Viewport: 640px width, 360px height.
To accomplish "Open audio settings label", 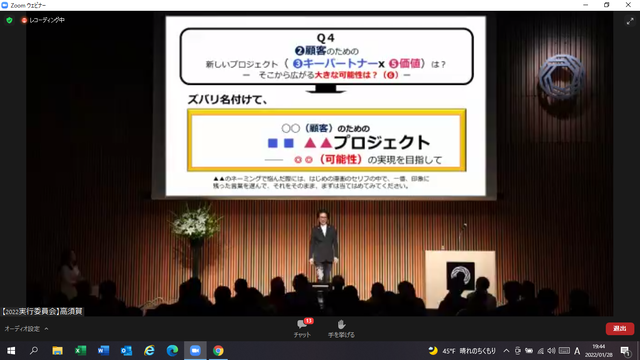I will click(x=22, y=329).
